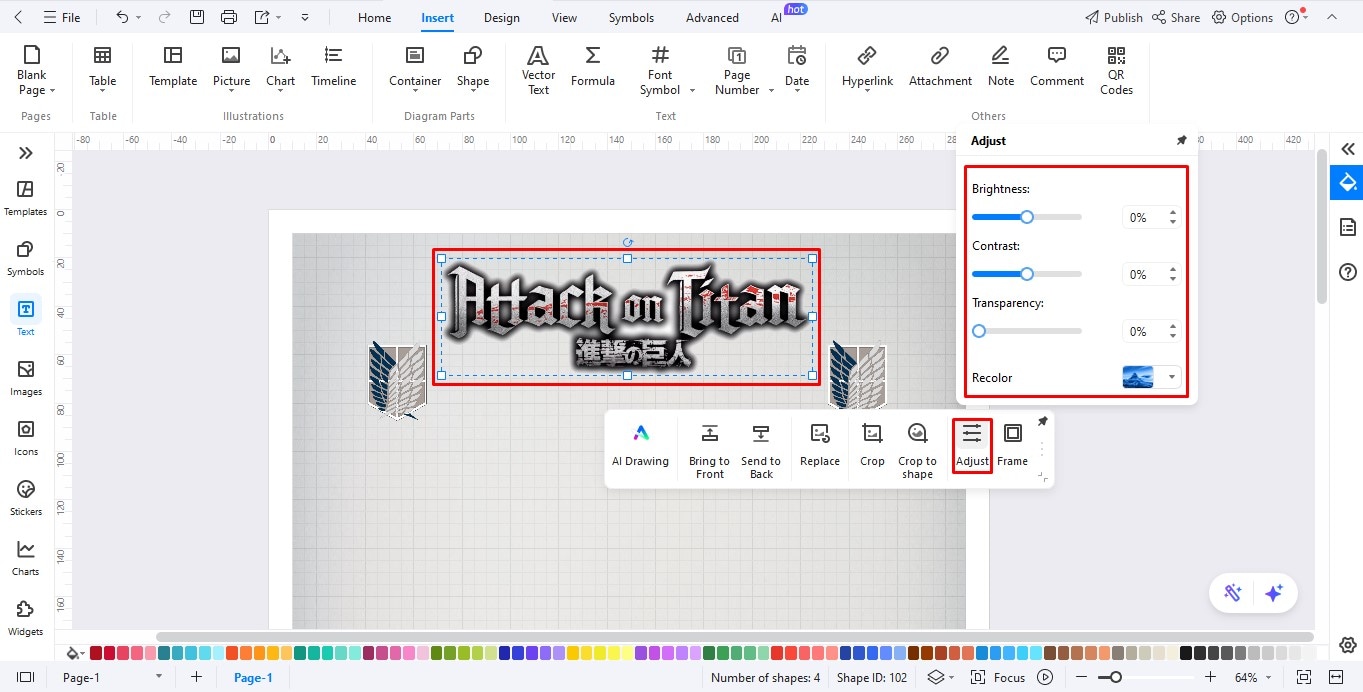Insert a Blank Page
Viewport: 1363px width, 692px height.
[36, 70]
